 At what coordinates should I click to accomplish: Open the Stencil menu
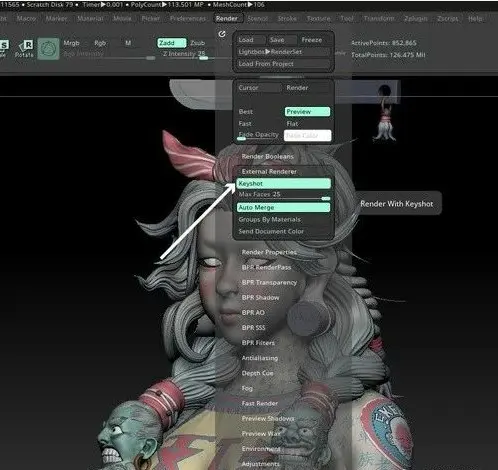(258, 19)
